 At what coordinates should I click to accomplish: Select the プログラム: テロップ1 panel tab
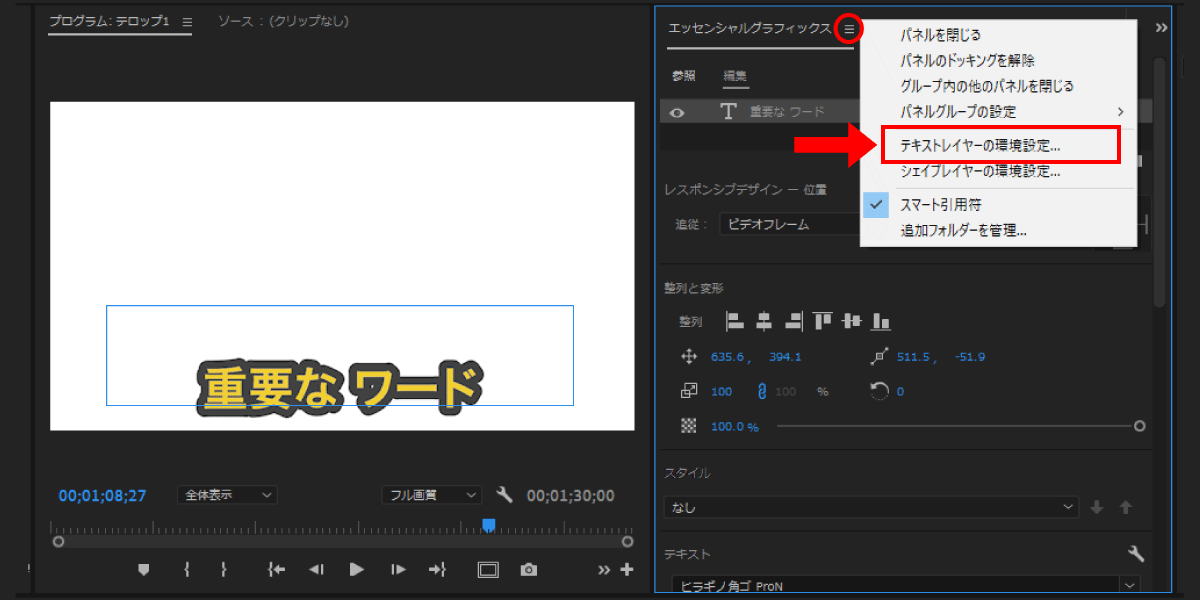click(110, 22)
